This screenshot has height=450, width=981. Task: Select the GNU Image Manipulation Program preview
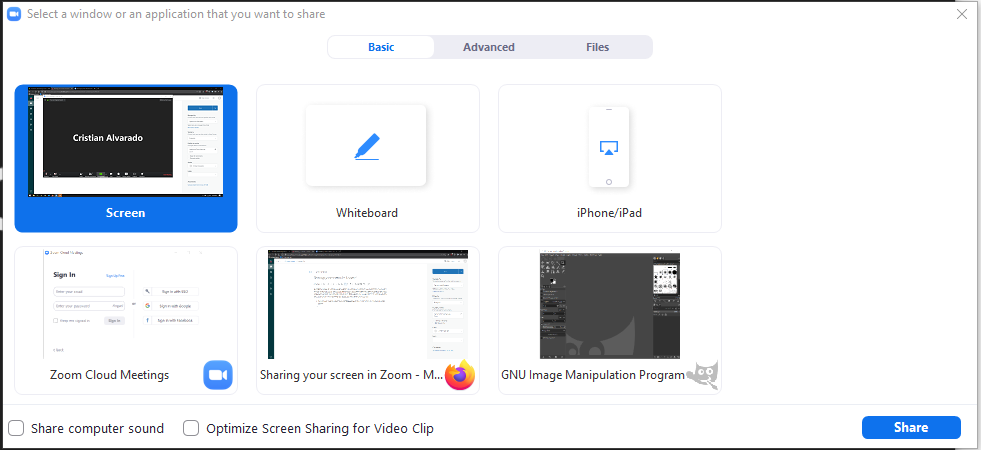point(610,305)
